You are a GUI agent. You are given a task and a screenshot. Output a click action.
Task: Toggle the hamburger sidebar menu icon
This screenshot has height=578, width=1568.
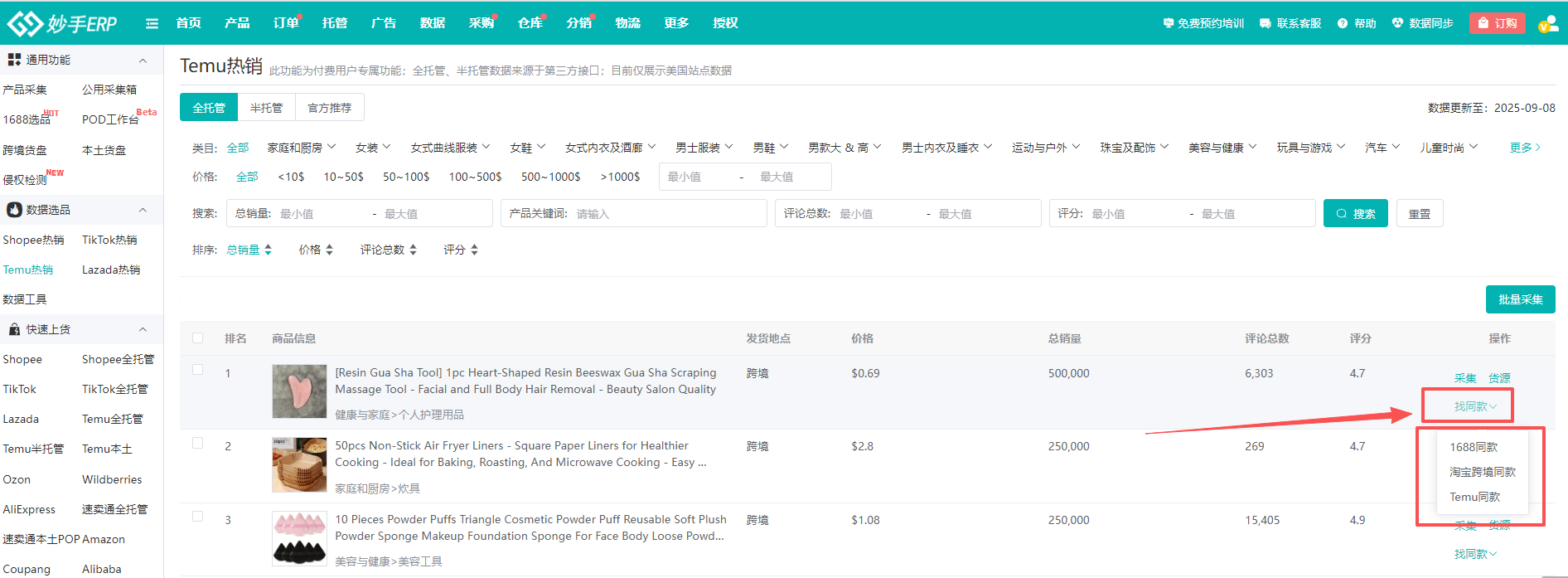(x=152, y=23)
